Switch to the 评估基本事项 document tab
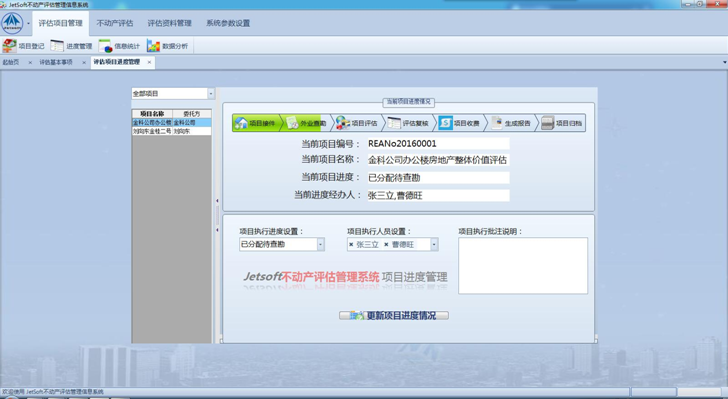The width and height of the screenshot is (728, 399). [56, 62]
